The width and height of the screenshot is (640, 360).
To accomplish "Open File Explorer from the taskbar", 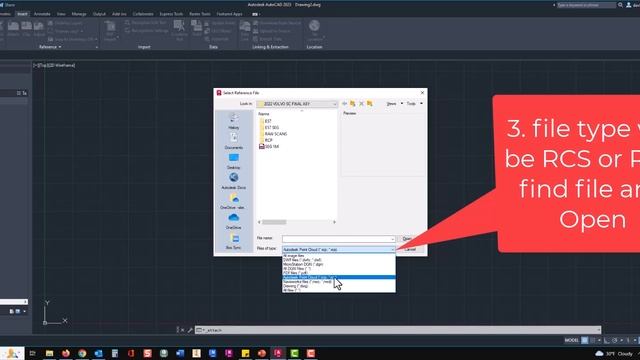I will click(x=49, y=353).
